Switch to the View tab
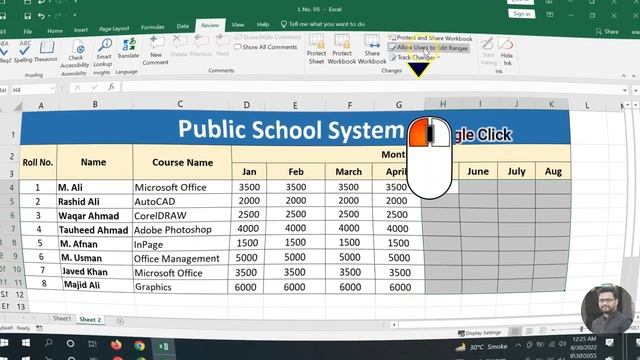640x360 pixels. coord(238,25)
